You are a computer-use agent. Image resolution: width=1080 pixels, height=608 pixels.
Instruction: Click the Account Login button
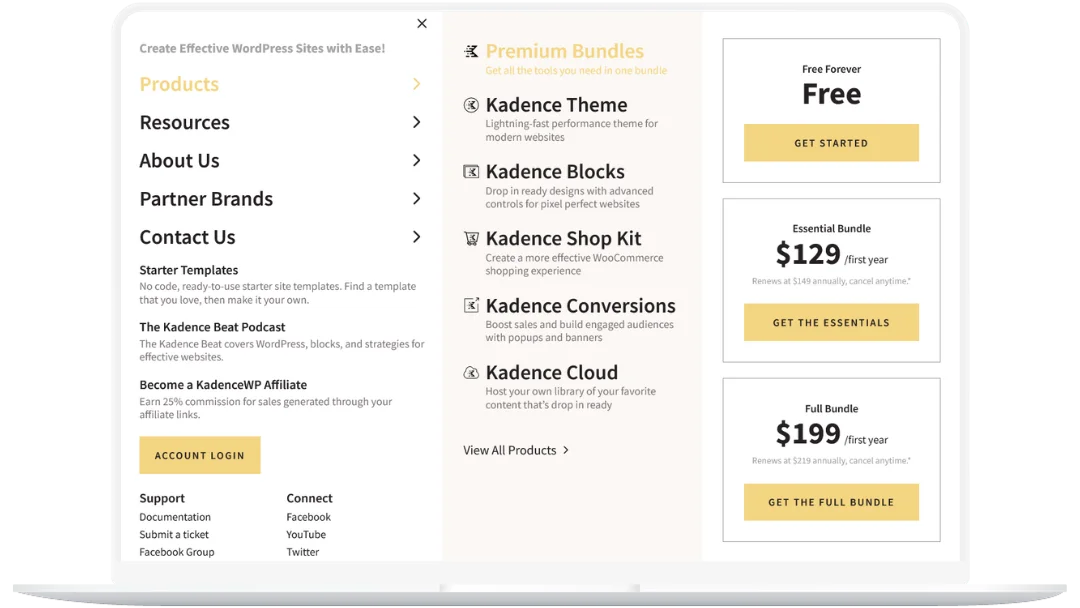(200, 455)
